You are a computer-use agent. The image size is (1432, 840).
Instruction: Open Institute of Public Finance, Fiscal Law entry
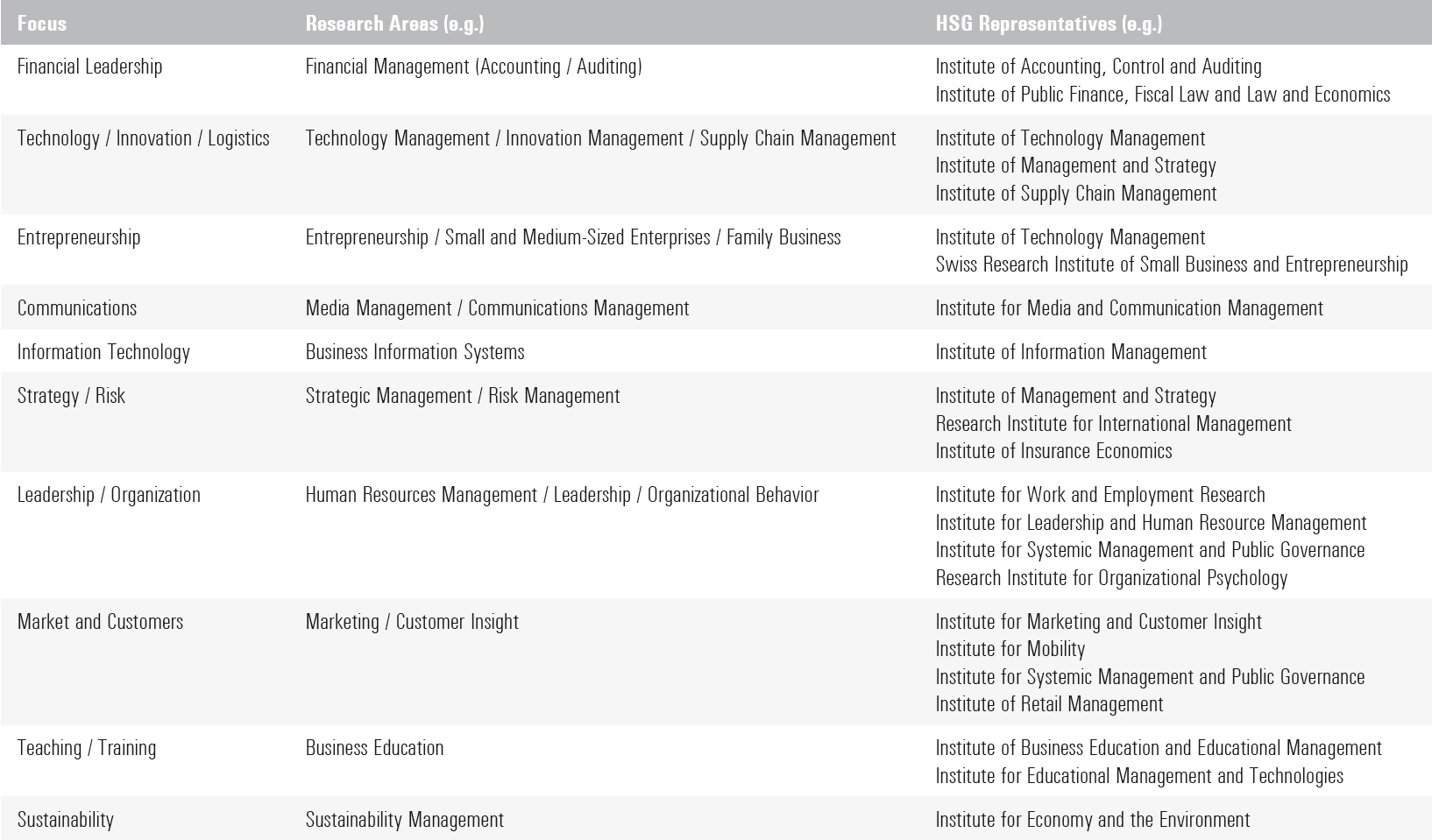[x=1162, y=95]
